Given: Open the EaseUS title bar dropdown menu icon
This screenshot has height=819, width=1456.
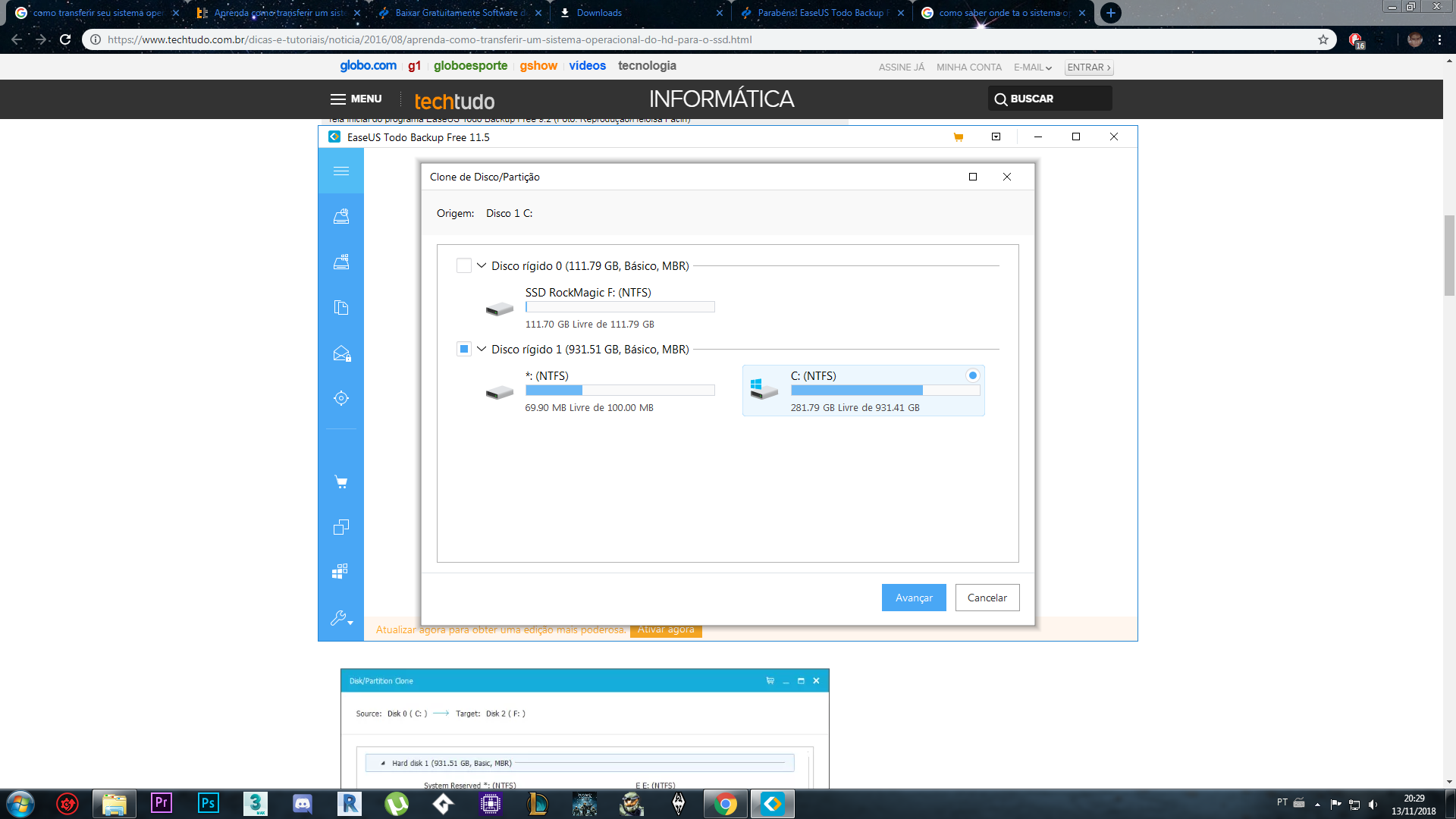Looking at the screenshot, I should [996, 136].
